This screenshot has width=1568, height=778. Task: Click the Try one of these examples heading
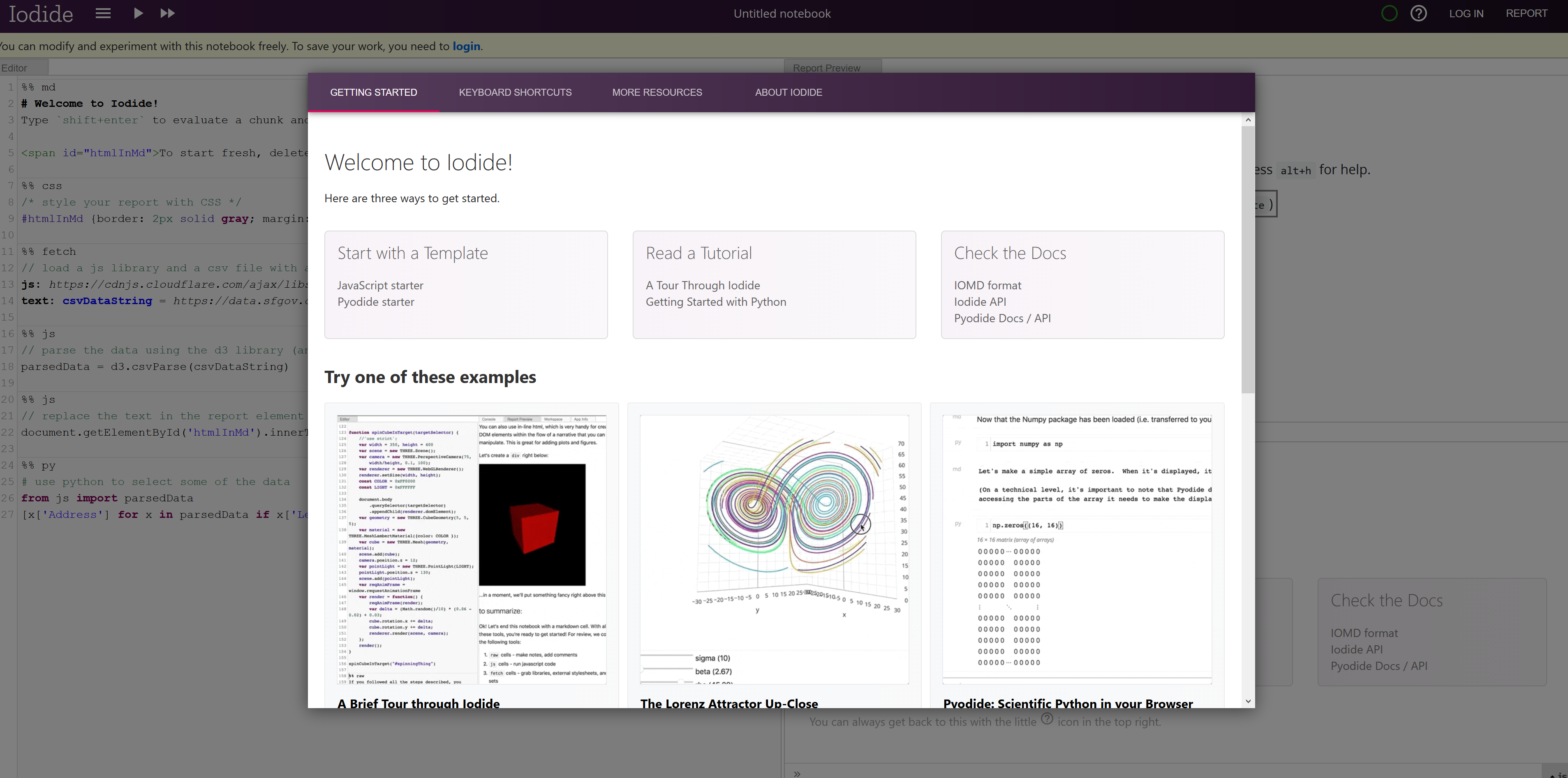(430, 377)
